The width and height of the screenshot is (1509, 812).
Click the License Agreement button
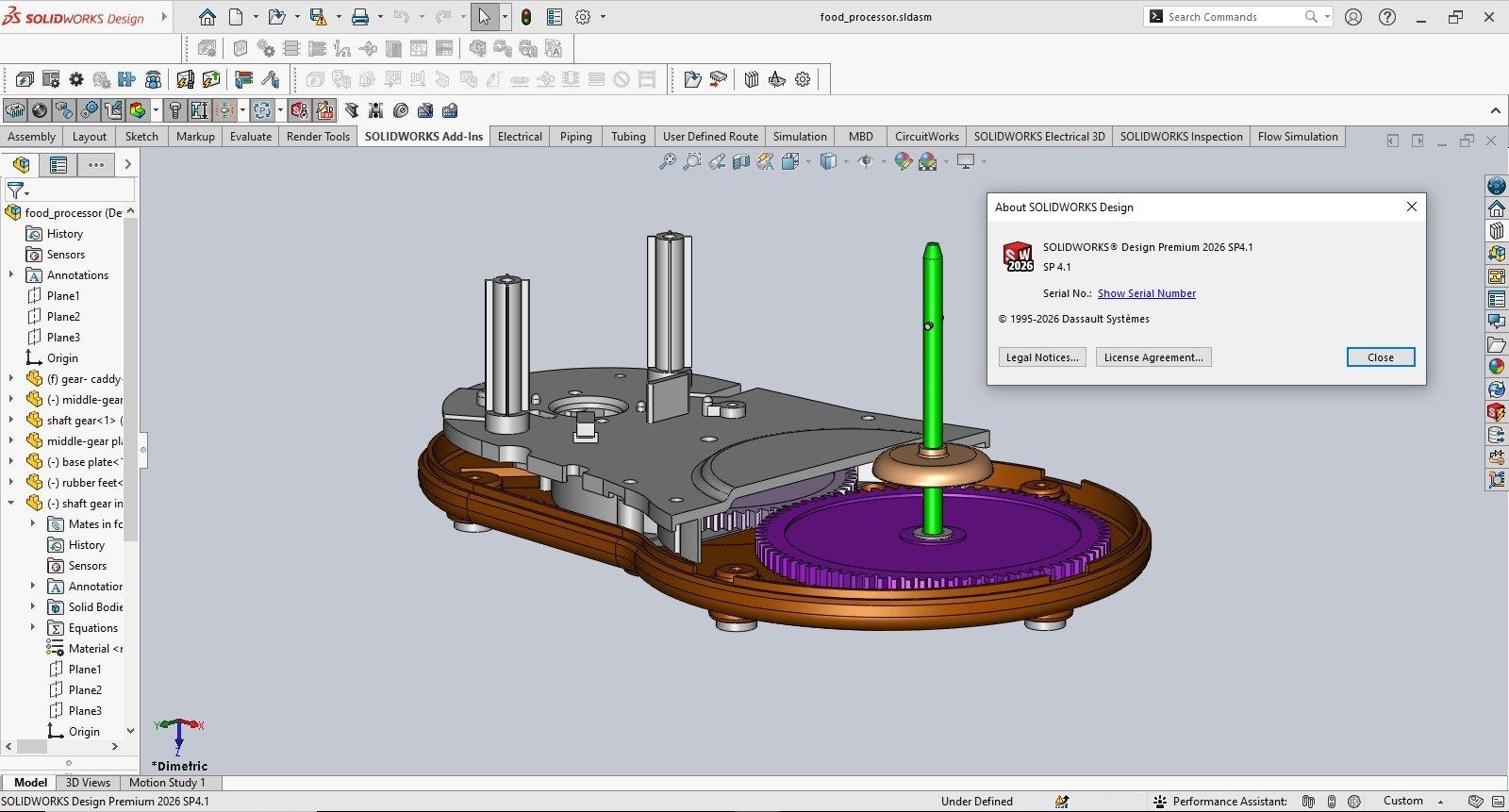click(x=1153, y=357)
